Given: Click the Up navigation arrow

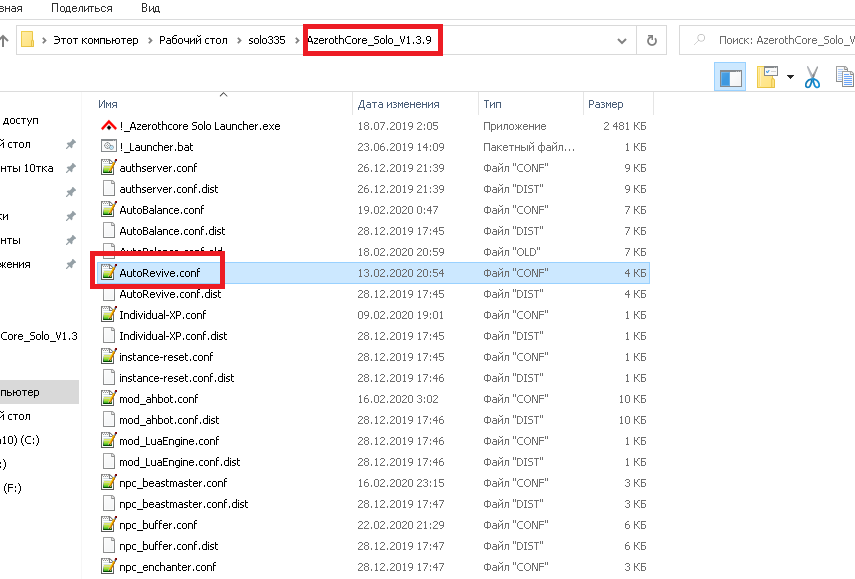Looking at the screenshot, I should point(4,40).
